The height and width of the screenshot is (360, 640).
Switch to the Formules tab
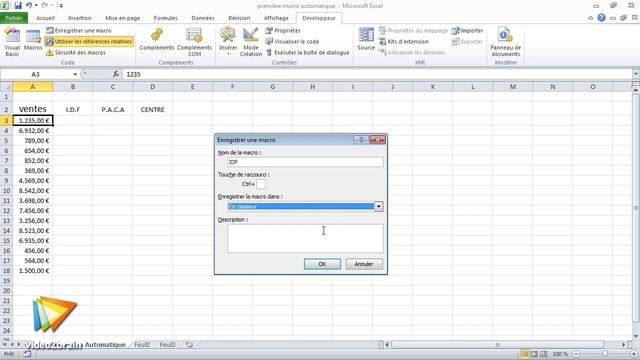[165, 18]
